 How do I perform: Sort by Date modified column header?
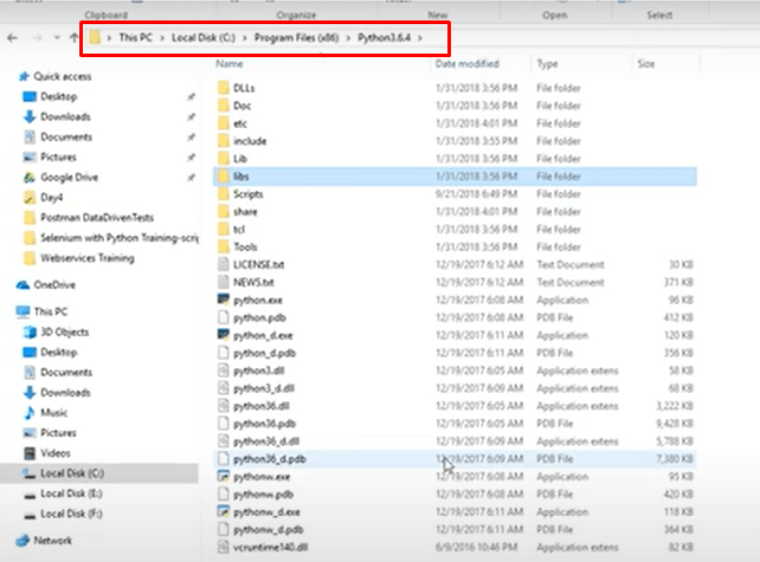(x=467, y=64)
